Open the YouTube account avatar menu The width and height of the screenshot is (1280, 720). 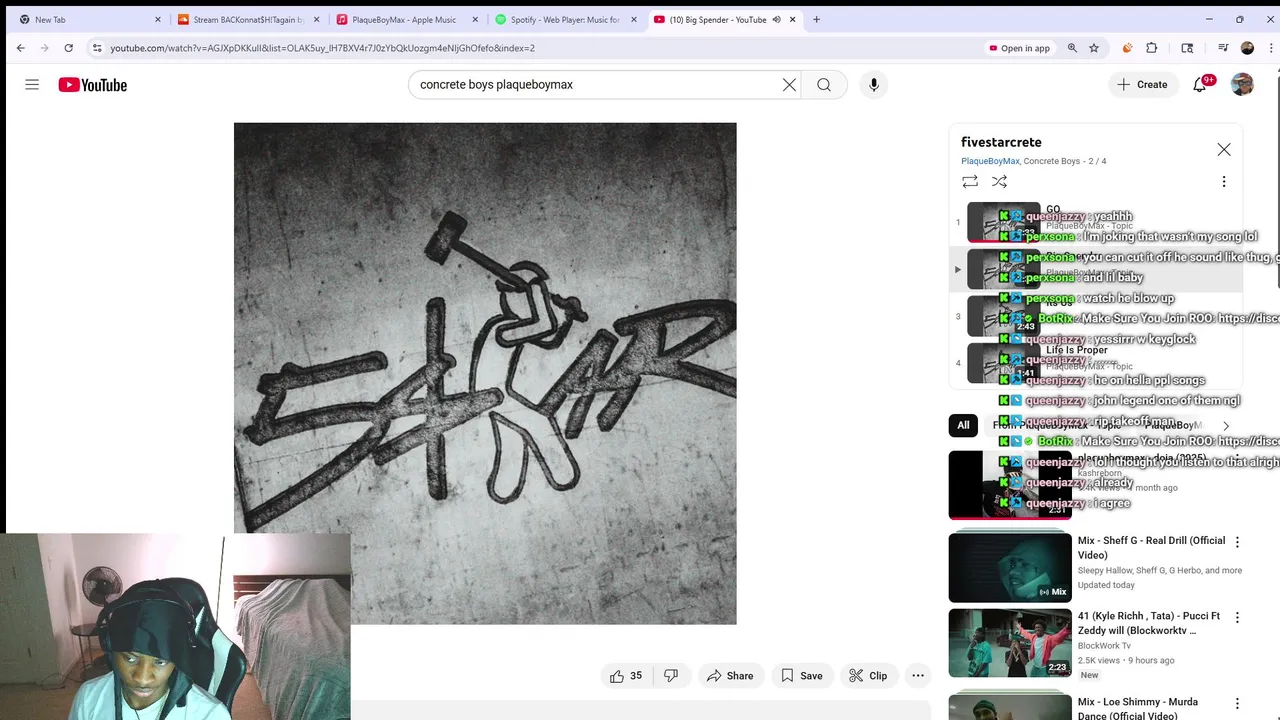coord(1242,85)
